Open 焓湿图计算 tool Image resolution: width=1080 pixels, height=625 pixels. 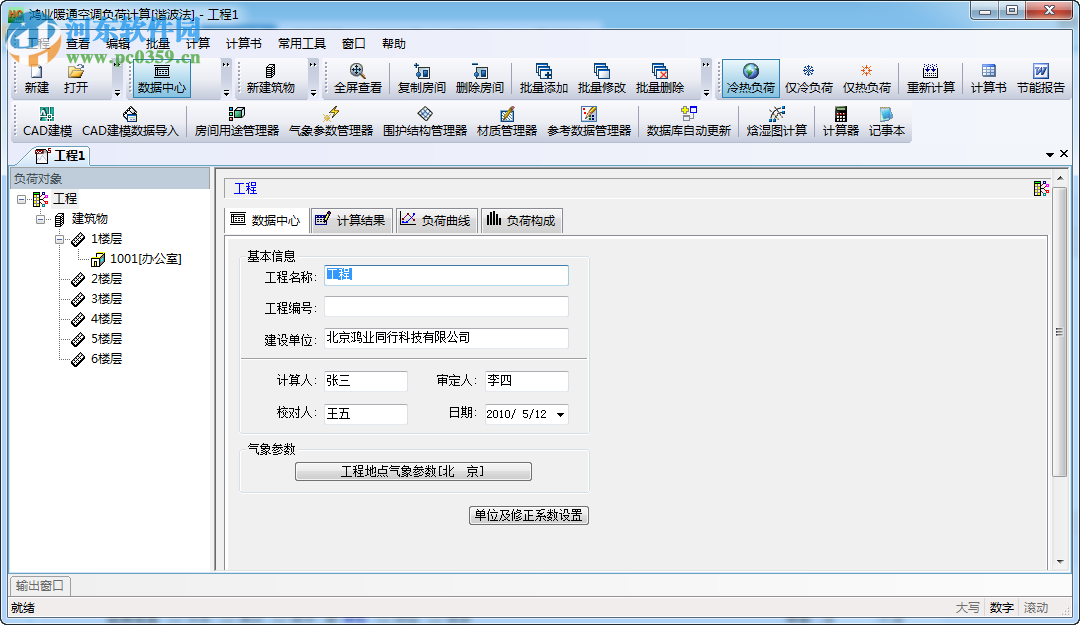click(776, 122)
